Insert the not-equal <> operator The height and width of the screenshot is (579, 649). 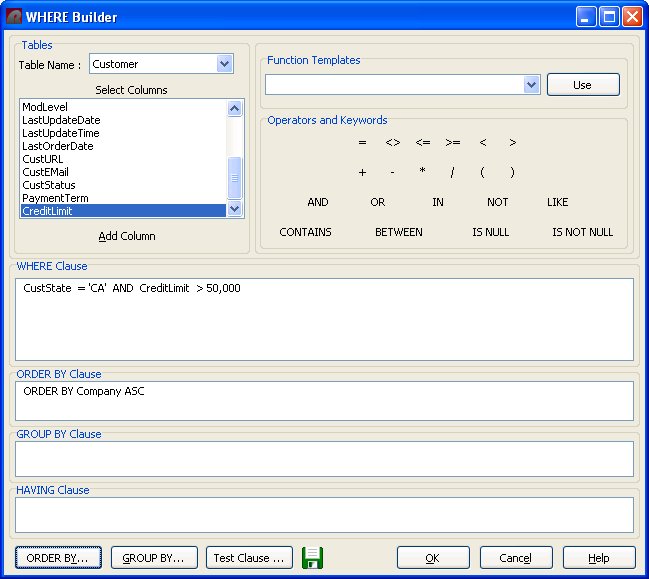point(392,143)
